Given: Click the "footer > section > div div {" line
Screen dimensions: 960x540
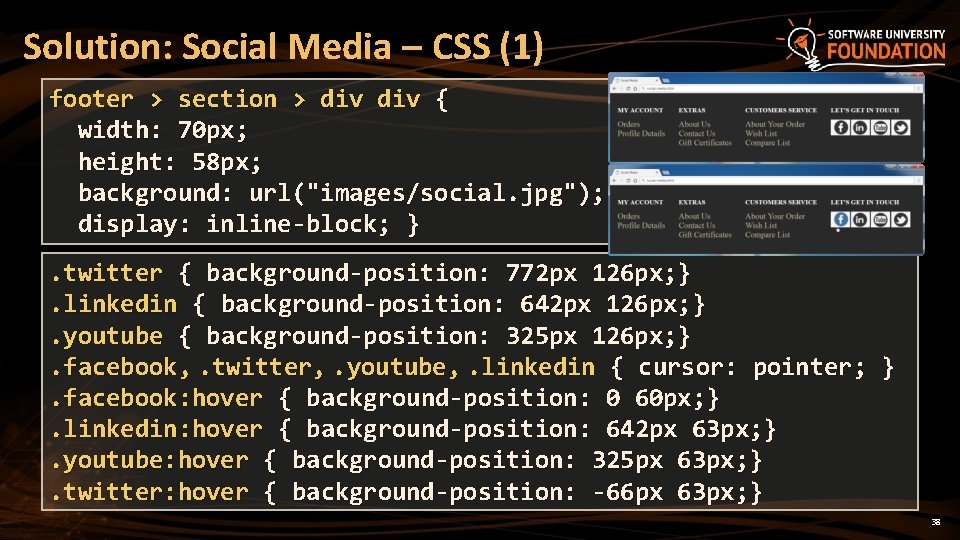Looking at the screenshot, I should click(249, 99).
